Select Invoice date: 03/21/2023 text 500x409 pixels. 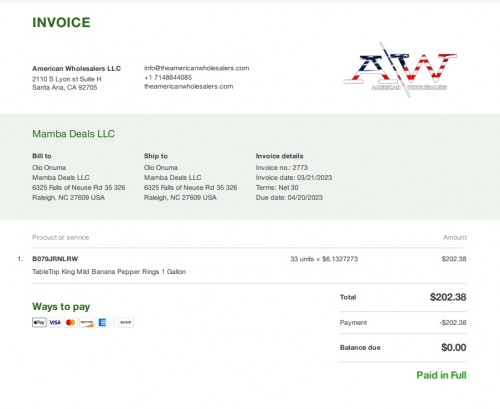click(x=294, y=177)
